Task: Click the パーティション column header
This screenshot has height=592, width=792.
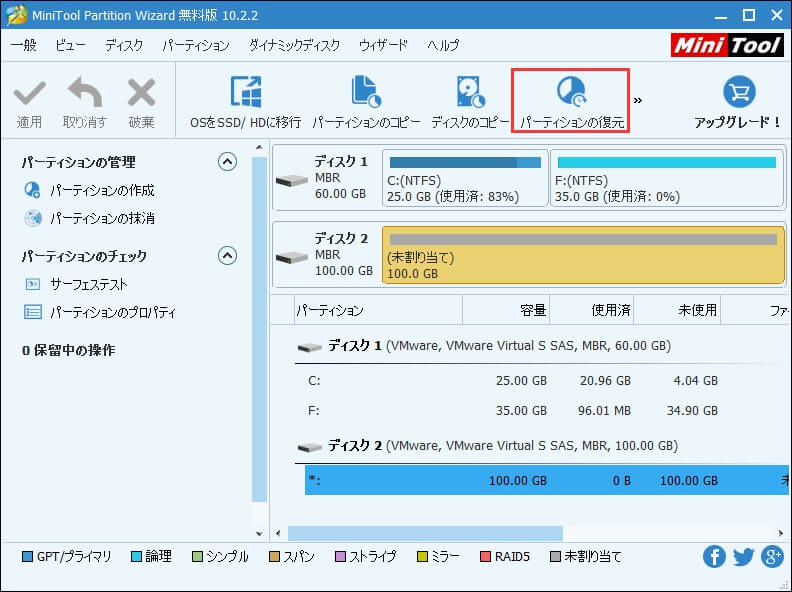Action: [379, 310]
